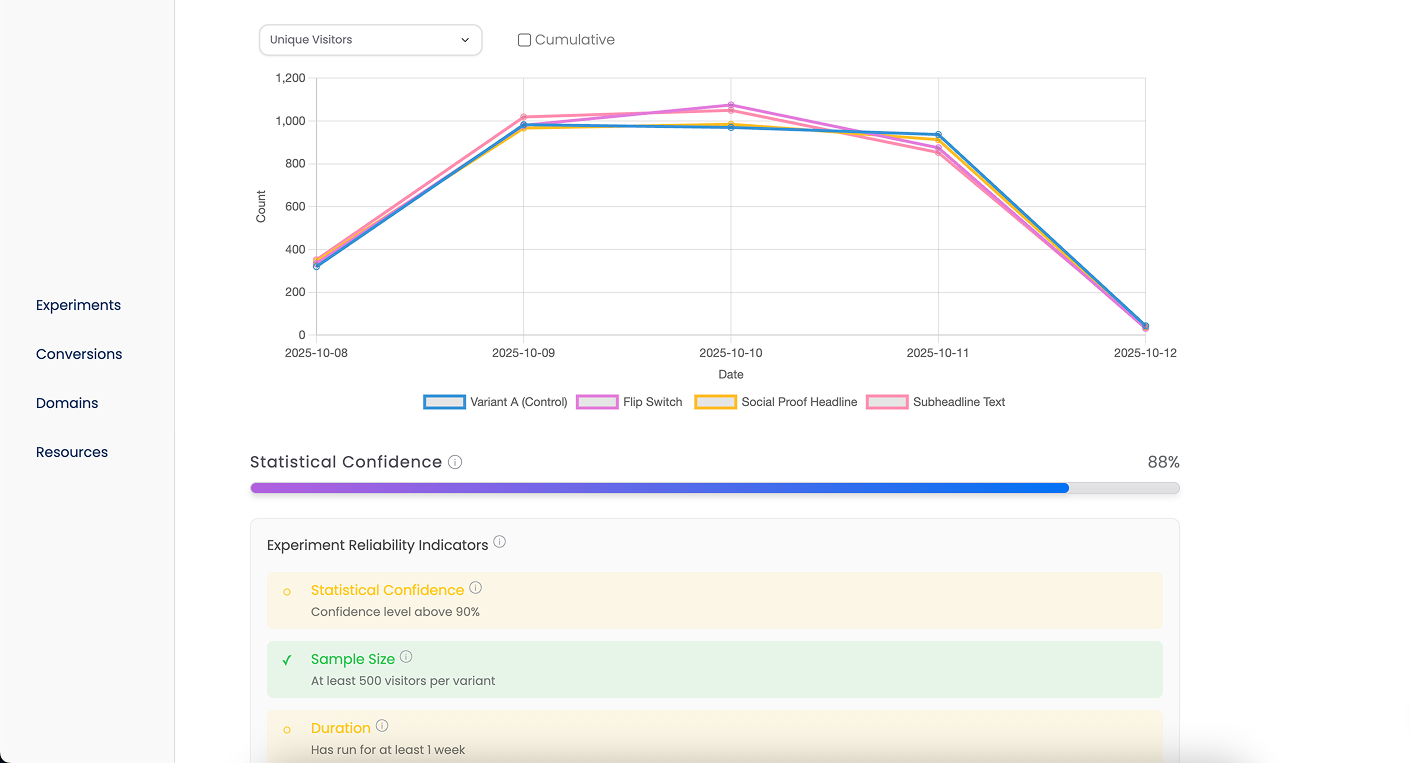Toggle Subheadline Text legend swatch
The width and height of the screenshot is (1410, 763).
(888, 402)
